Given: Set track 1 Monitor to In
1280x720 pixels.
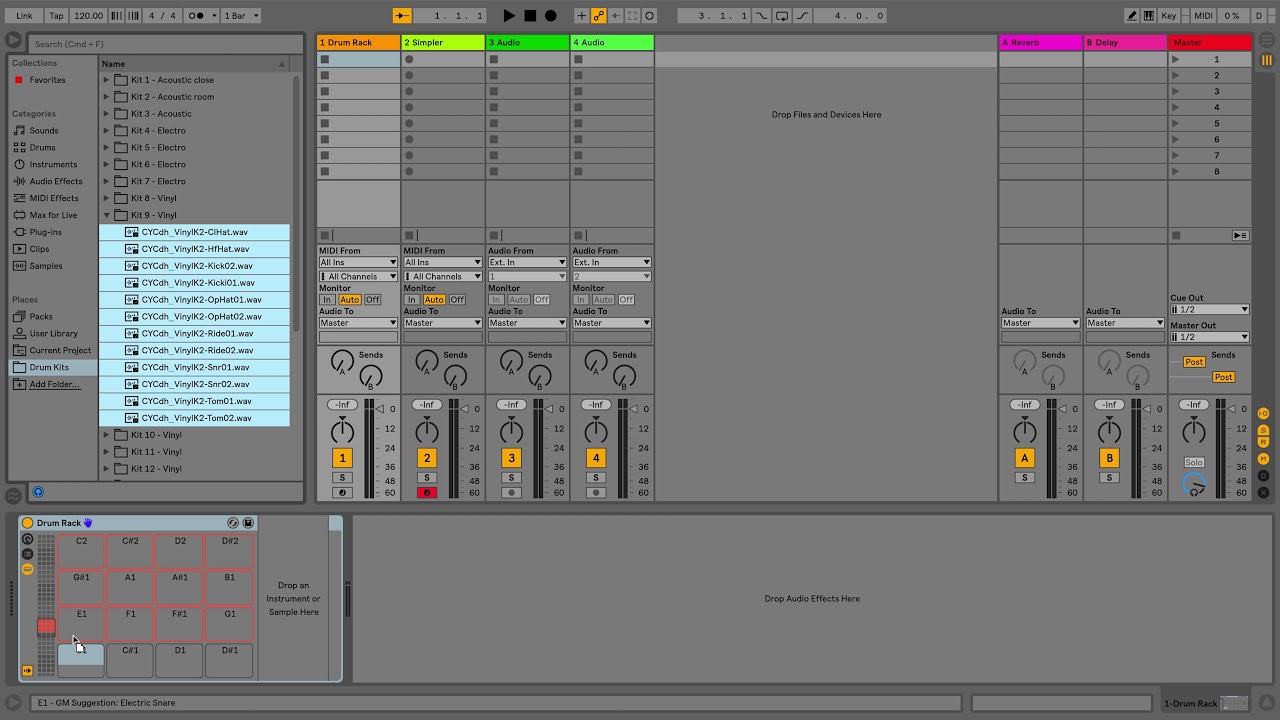Looking at the screenshot, I should [x=326, y=300].
